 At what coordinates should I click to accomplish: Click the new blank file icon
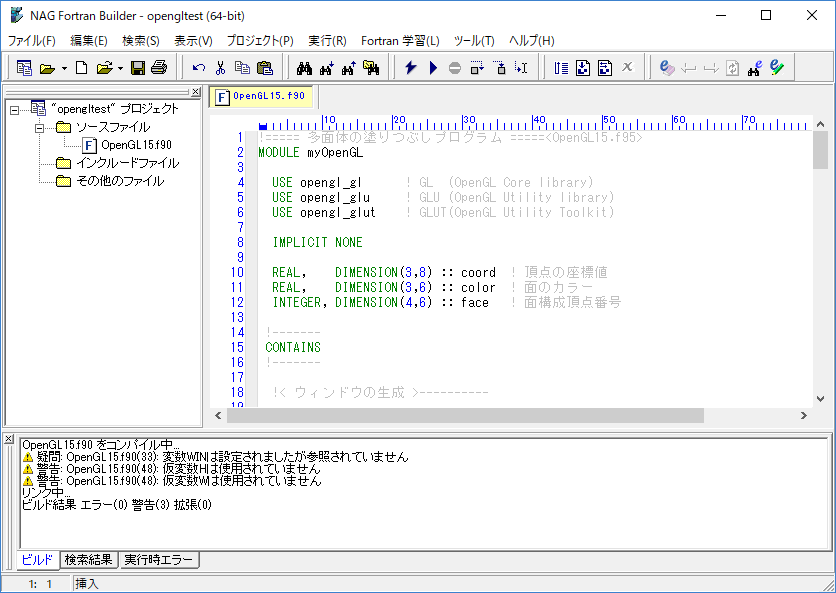(x=82, y=68)
